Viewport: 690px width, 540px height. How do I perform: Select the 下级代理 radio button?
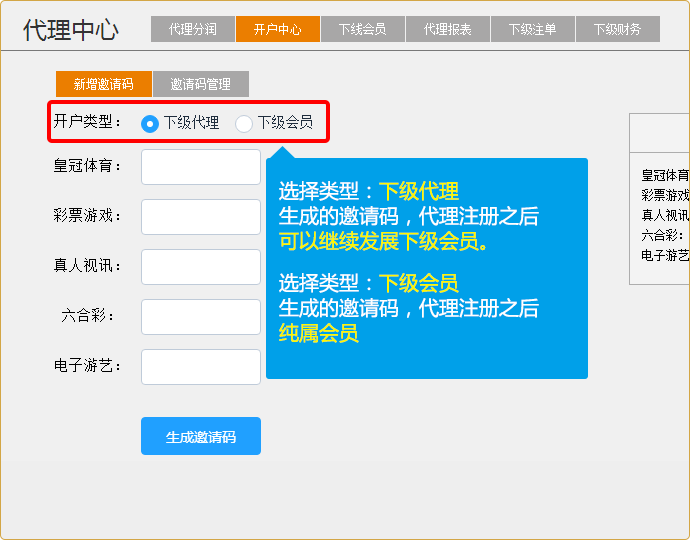150,124
